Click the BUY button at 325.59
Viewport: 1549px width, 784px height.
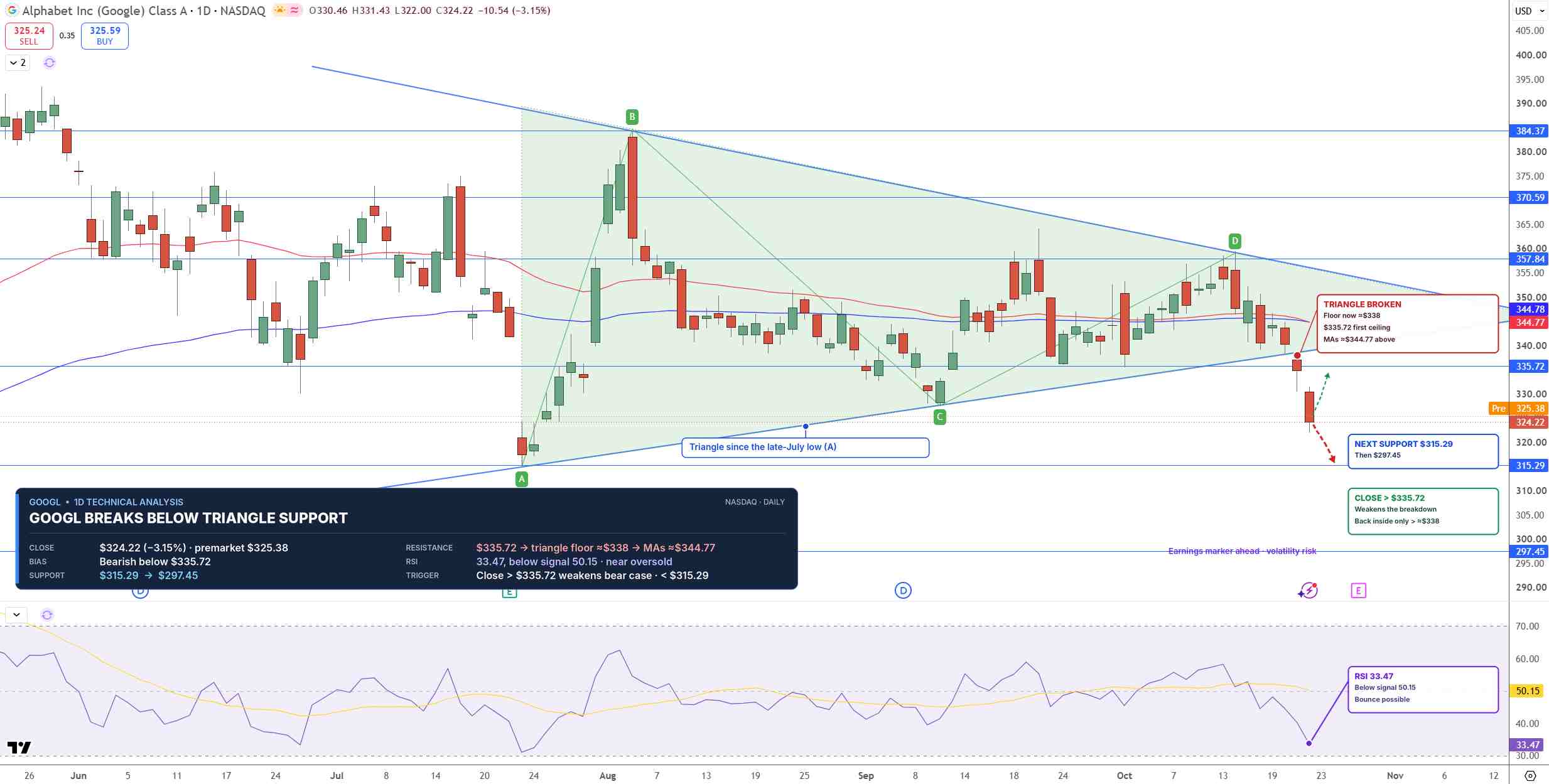point(105,36)
